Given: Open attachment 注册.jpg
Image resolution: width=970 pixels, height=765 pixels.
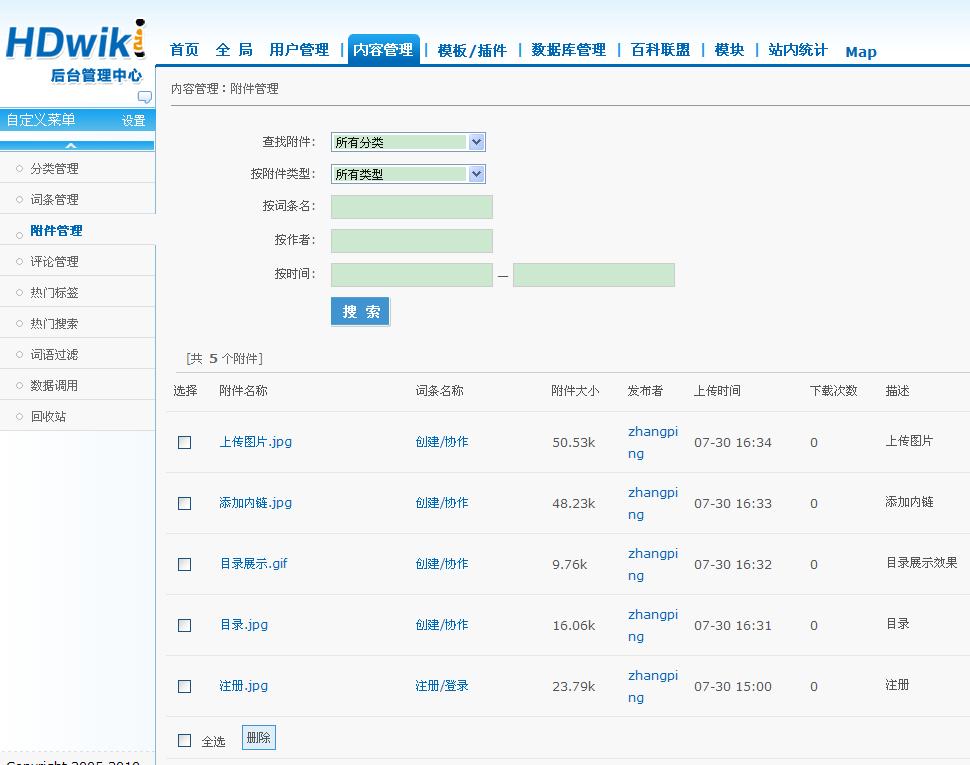Looking at the screenshot, I should pos(244,685).
